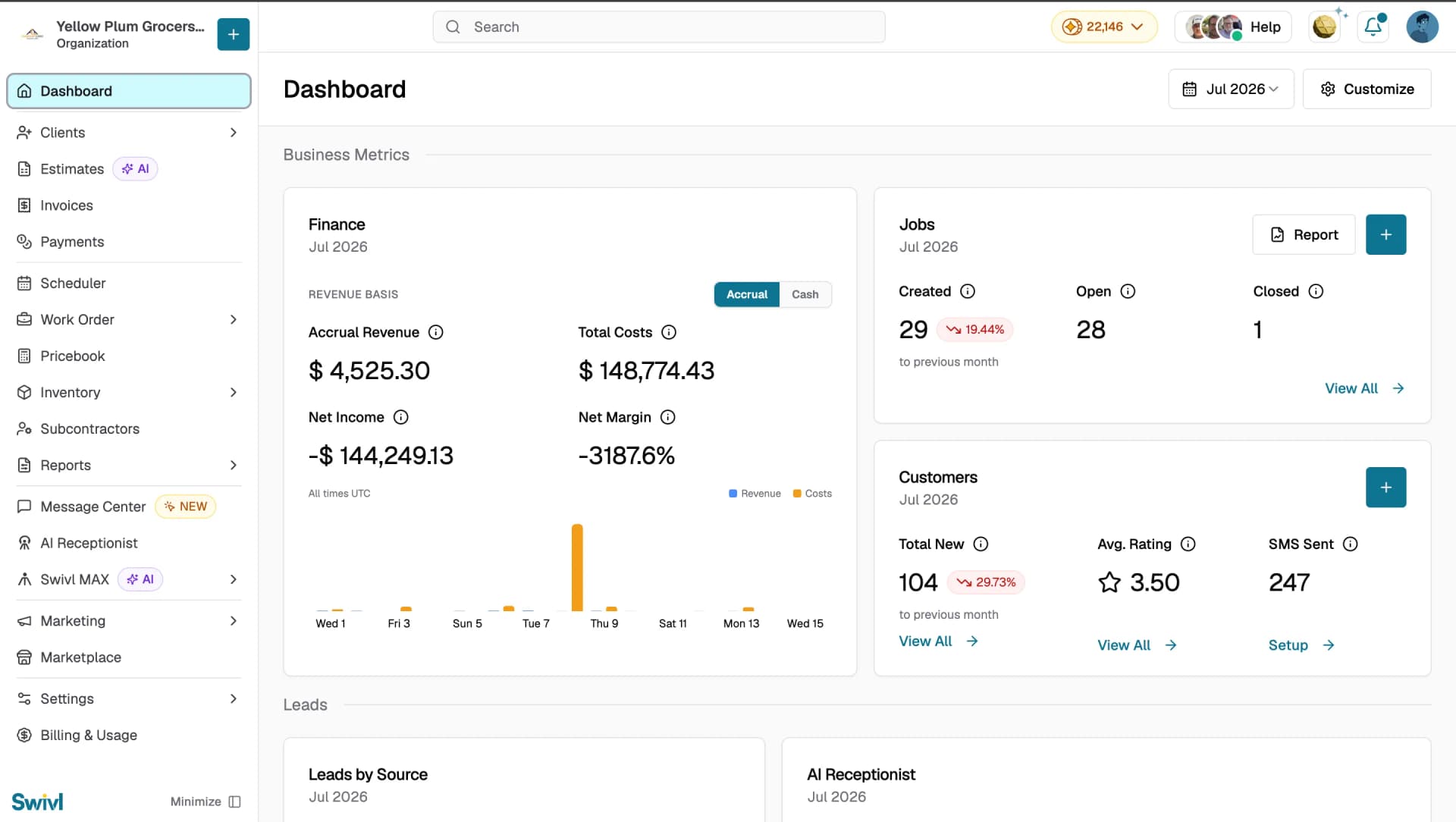
Task: Add a new job with plus button
Action: [1385, 235]
